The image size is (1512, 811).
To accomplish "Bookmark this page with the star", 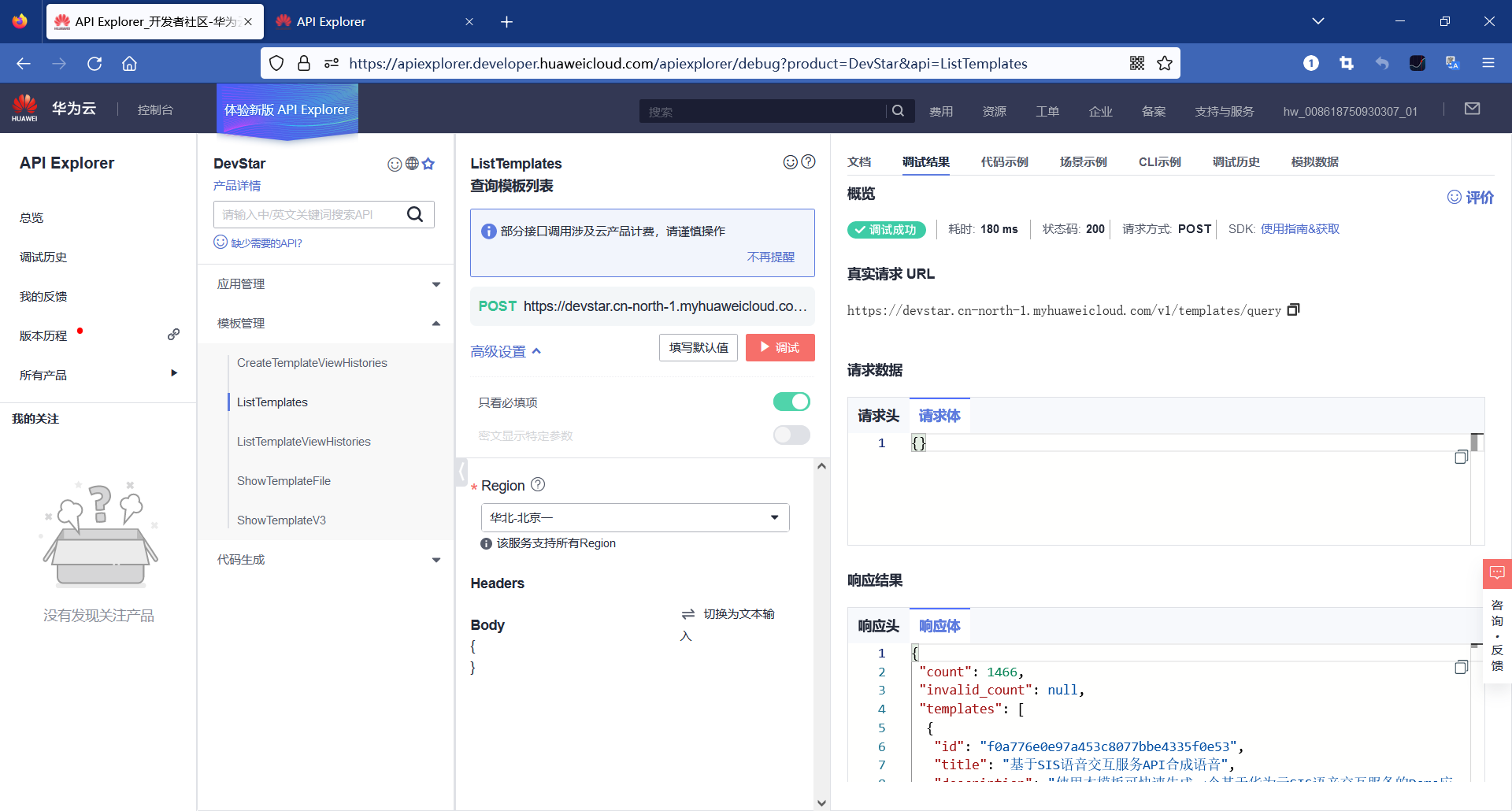I will pos(1165,64).
